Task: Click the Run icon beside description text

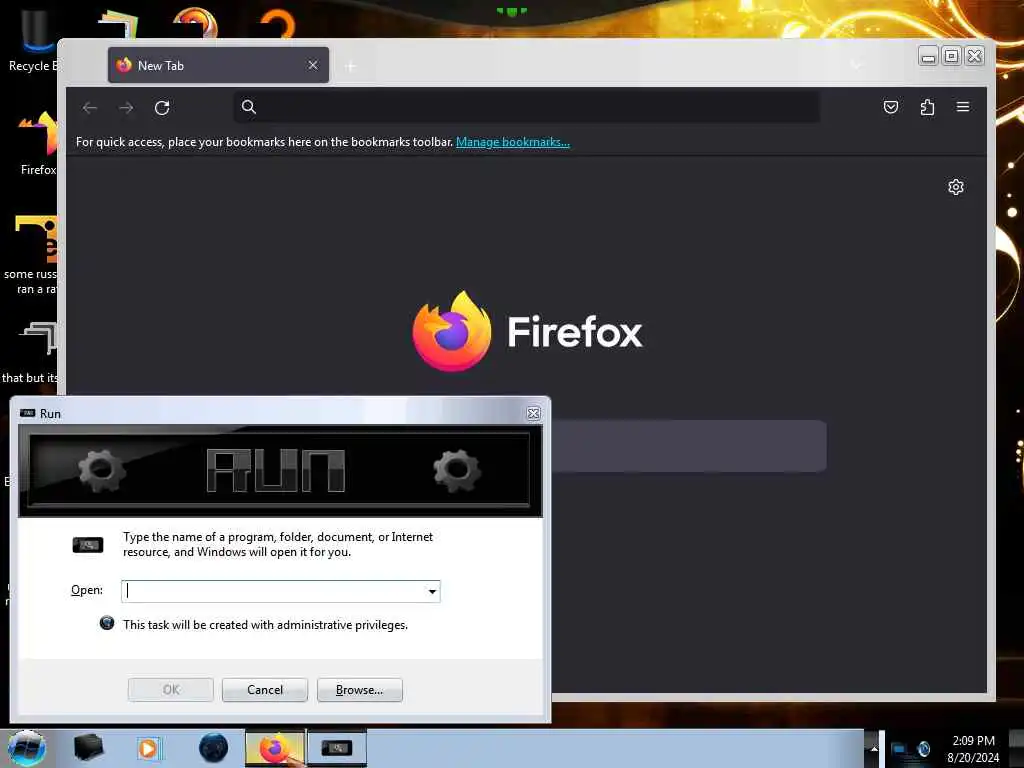Action: [88, 545]
